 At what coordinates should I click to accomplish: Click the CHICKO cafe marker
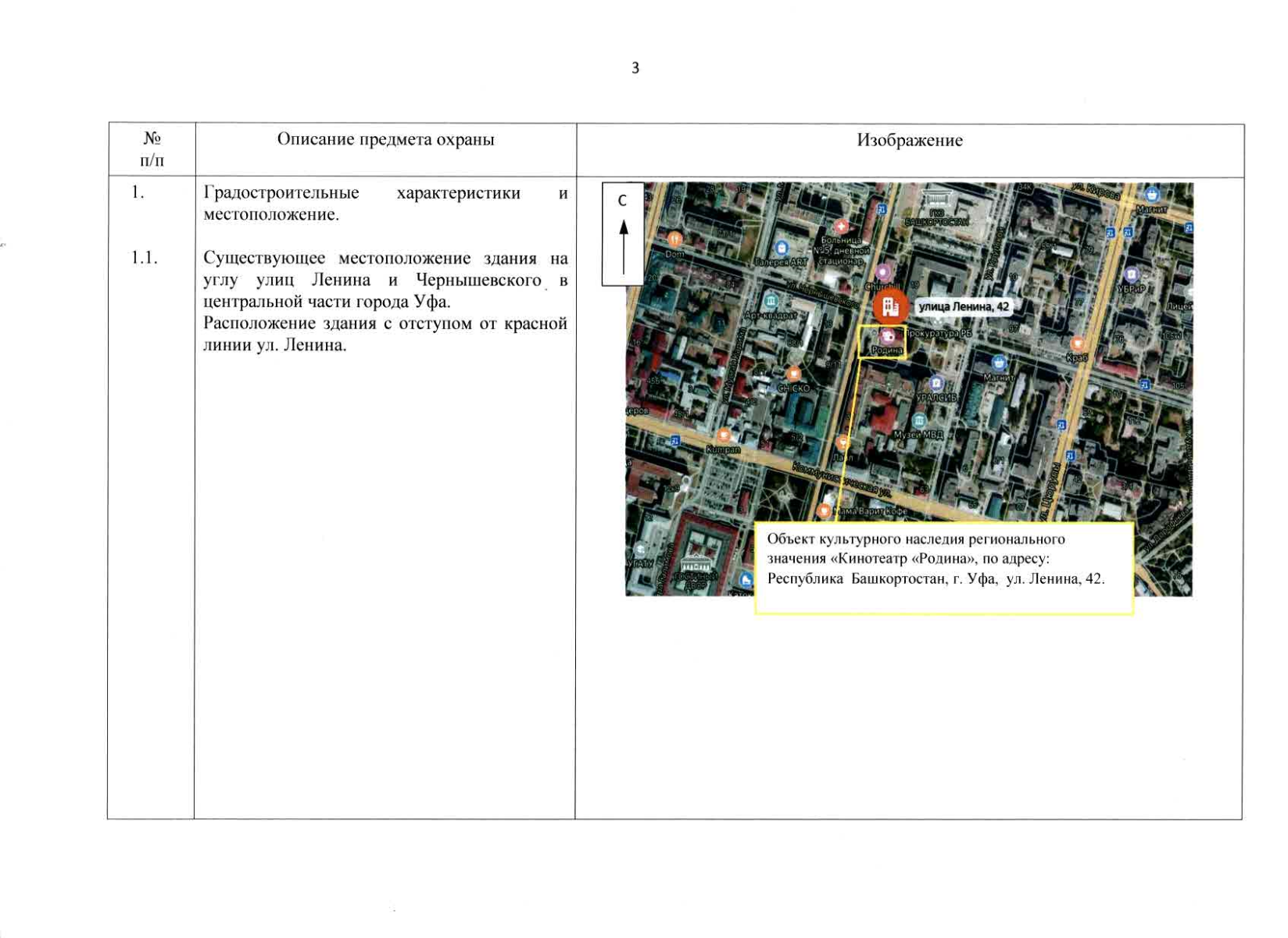[x=794, y=374]
